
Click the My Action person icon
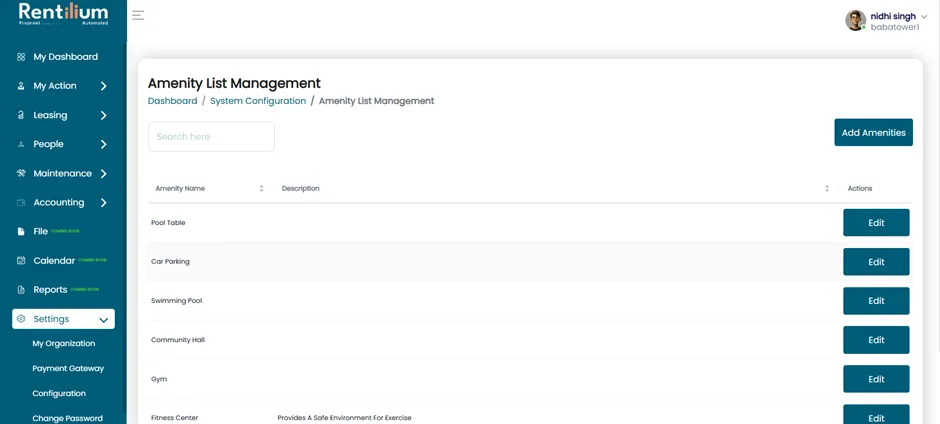pos(21,86)
